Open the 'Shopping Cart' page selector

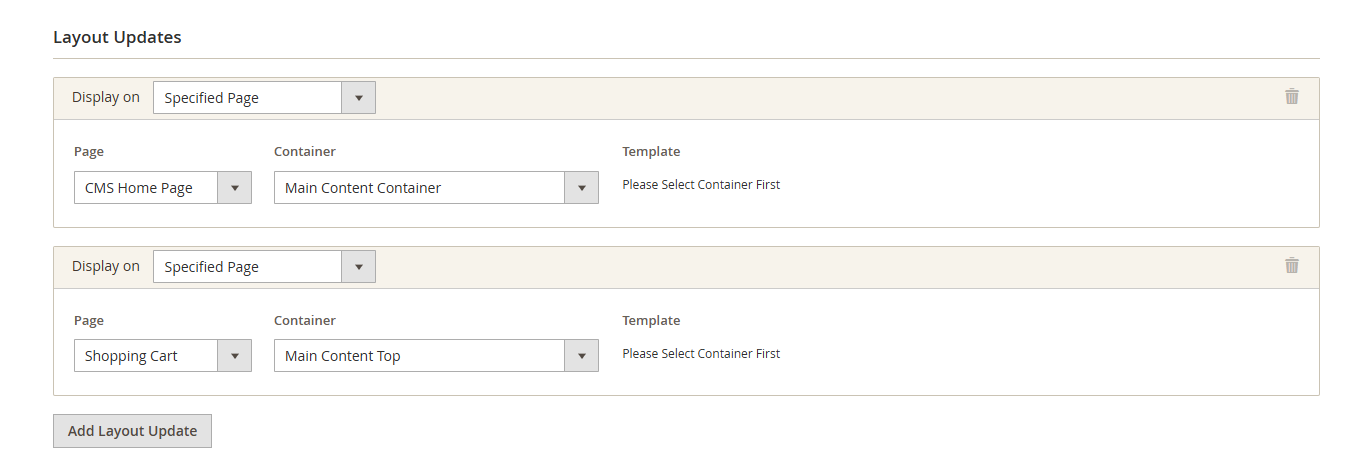163,356
